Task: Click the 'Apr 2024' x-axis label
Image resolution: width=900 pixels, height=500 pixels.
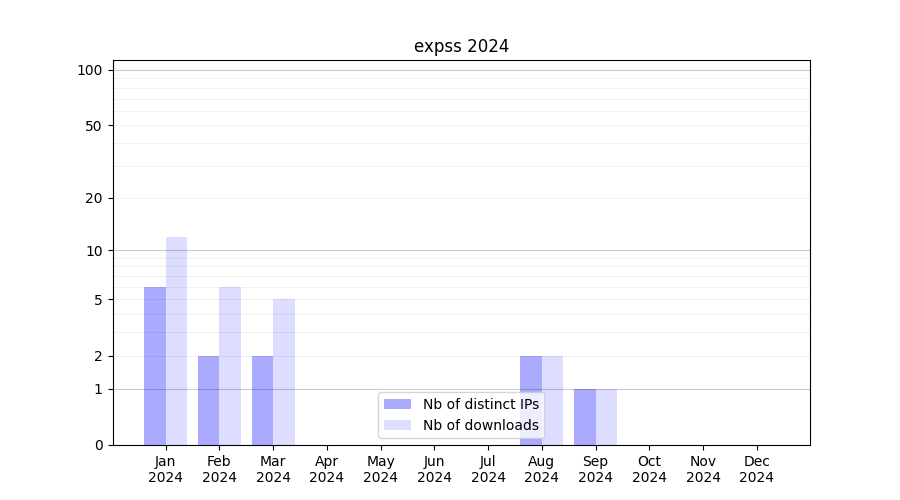Action: coord(327,469)
